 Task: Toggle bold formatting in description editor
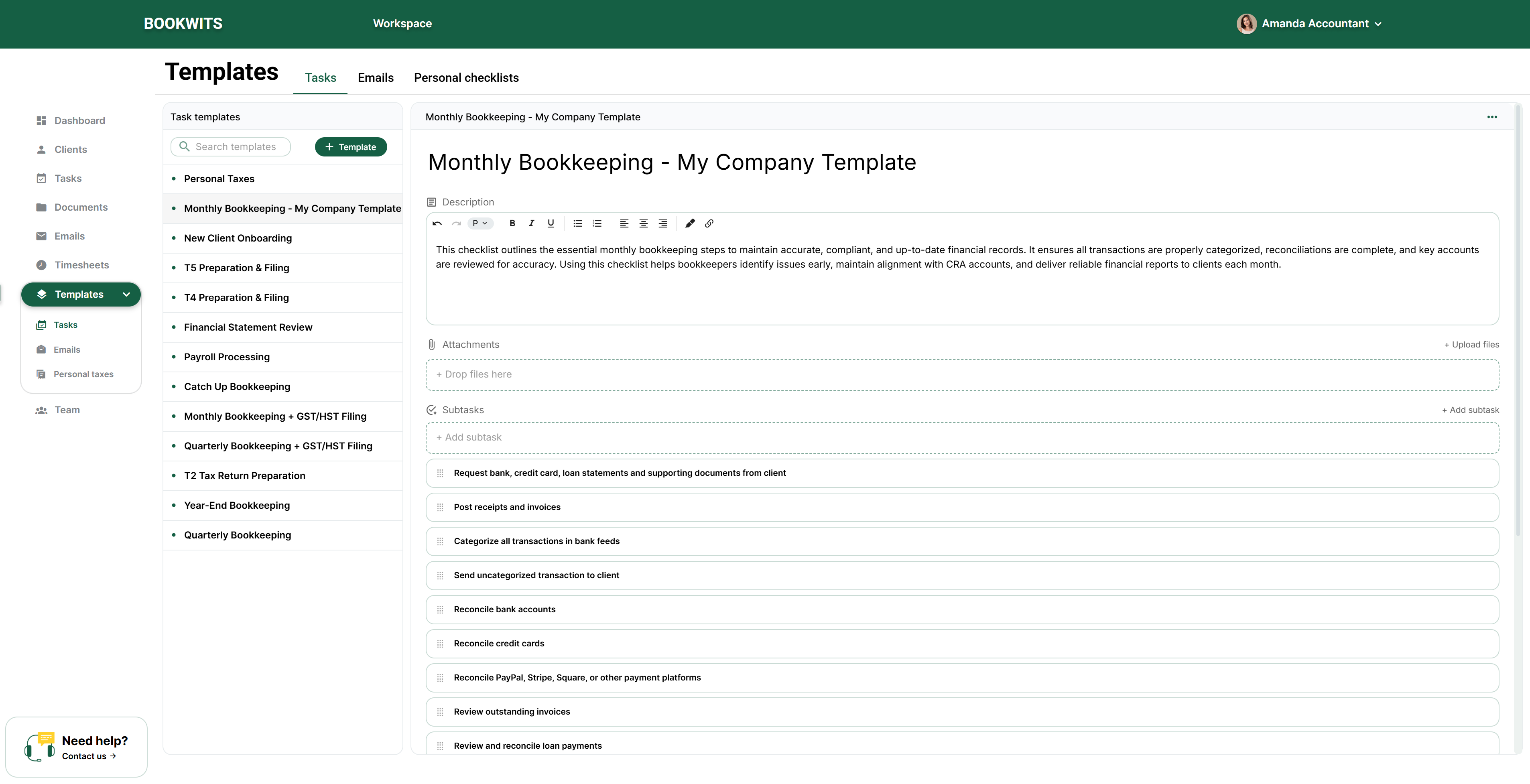click(x=512, y=223)
